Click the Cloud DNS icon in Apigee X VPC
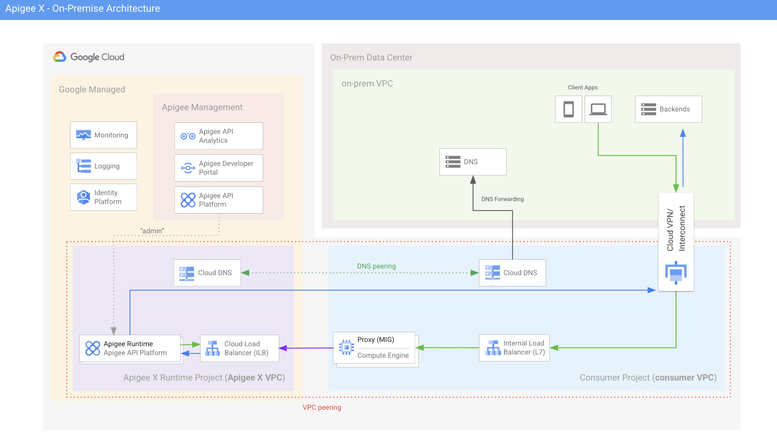The height and width of the screenshot is (437, 777). coord(186,273)
